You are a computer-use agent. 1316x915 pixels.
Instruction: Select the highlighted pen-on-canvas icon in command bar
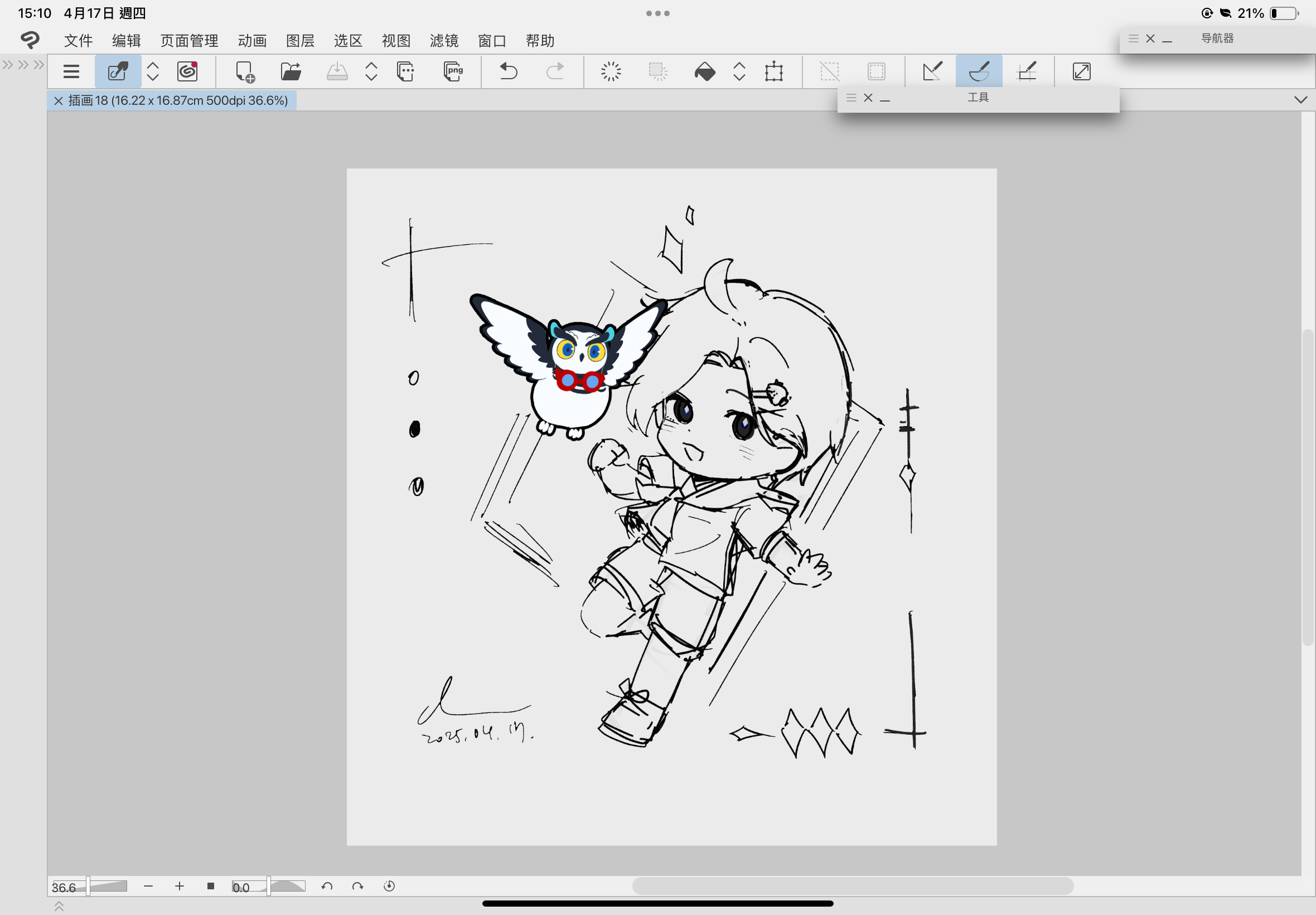(x=118, y=71)
